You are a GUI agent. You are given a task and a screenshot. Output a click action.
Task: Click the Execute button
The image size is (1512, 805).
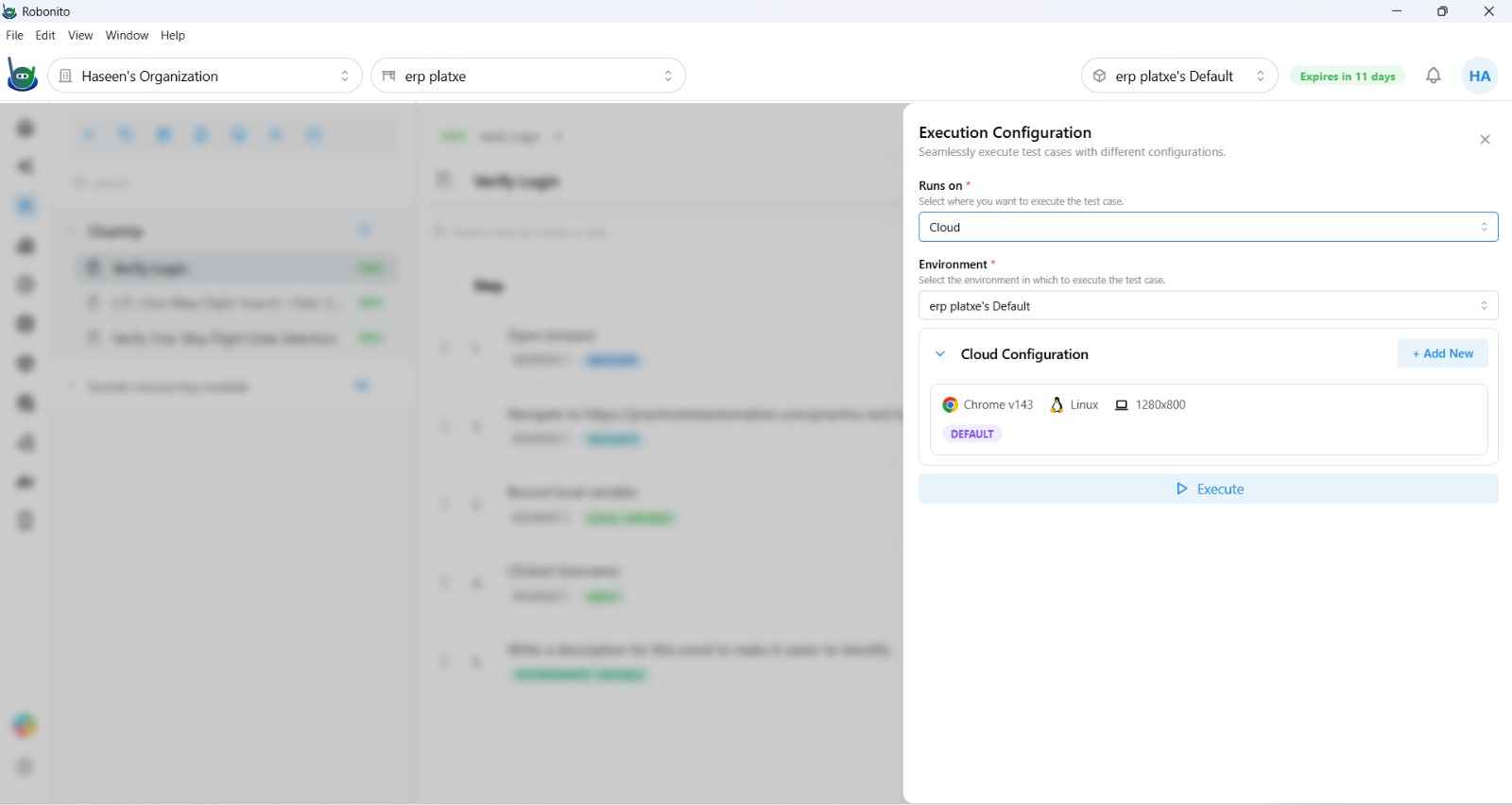(1208, 488)
